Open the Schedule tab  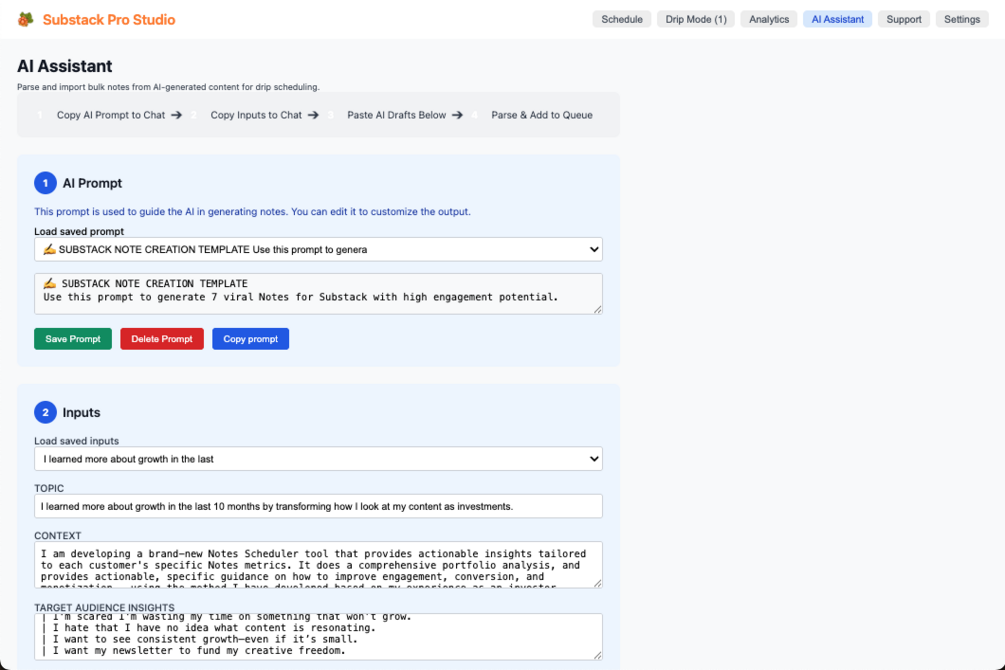[x=622, y=19]
